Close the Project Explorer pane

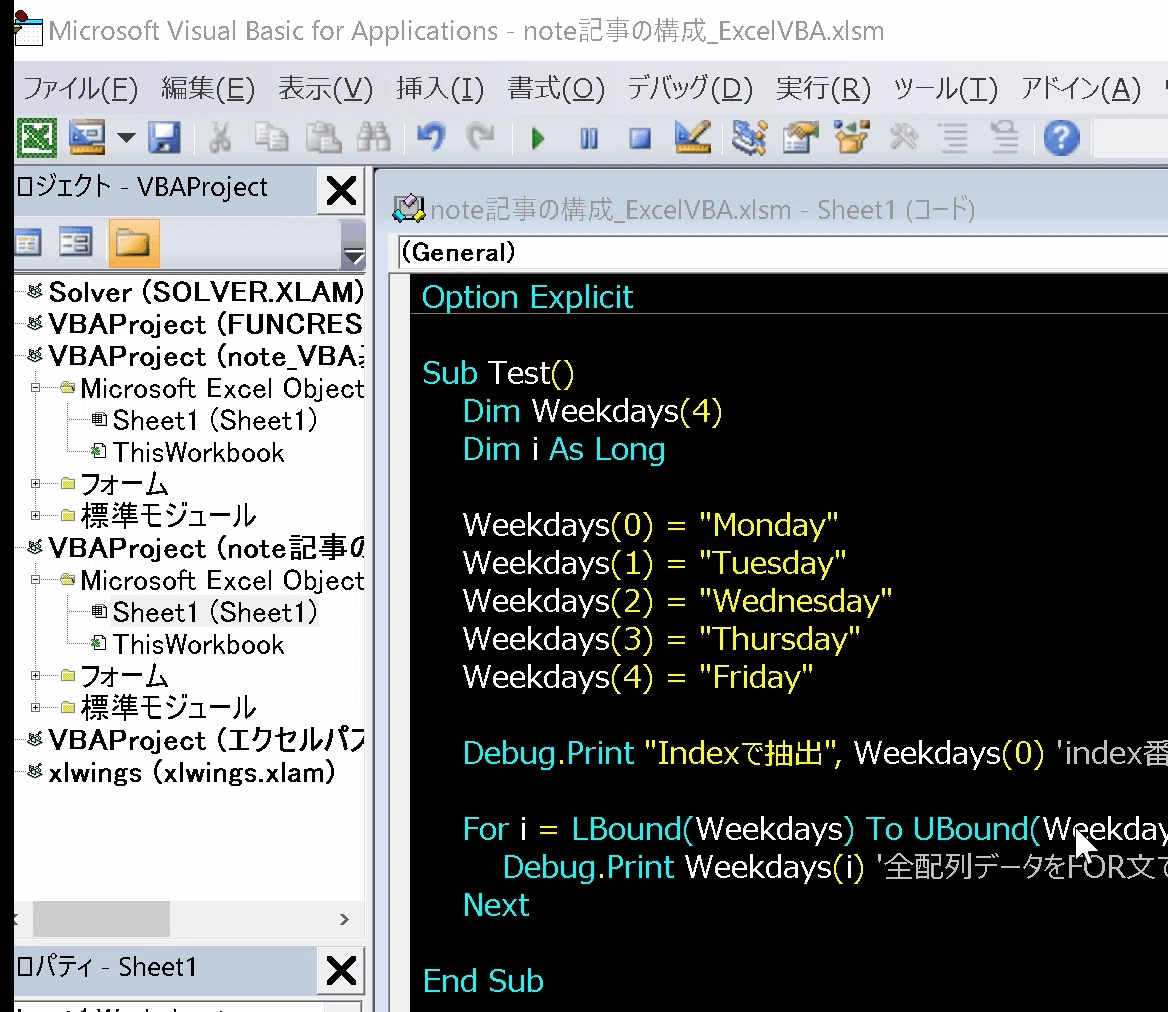pos(341,191)
